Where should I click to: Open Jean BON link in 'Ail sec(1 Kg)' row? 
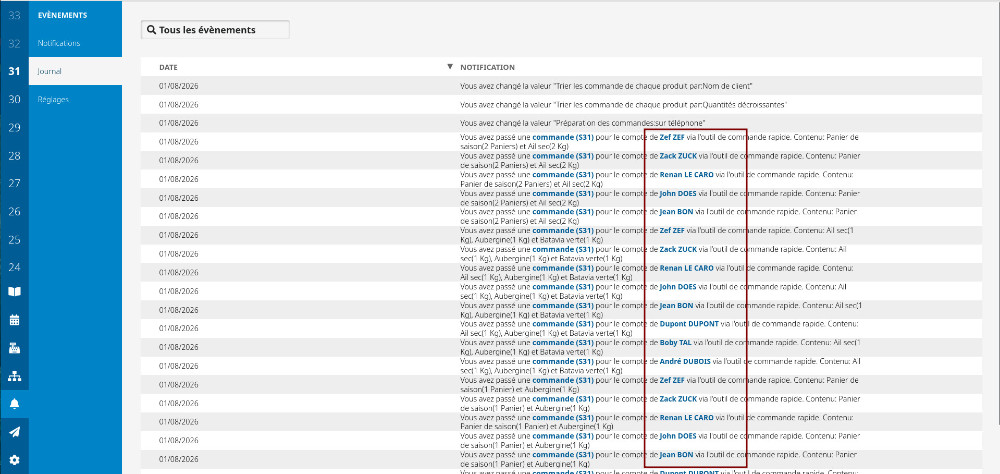click(676, 306)
